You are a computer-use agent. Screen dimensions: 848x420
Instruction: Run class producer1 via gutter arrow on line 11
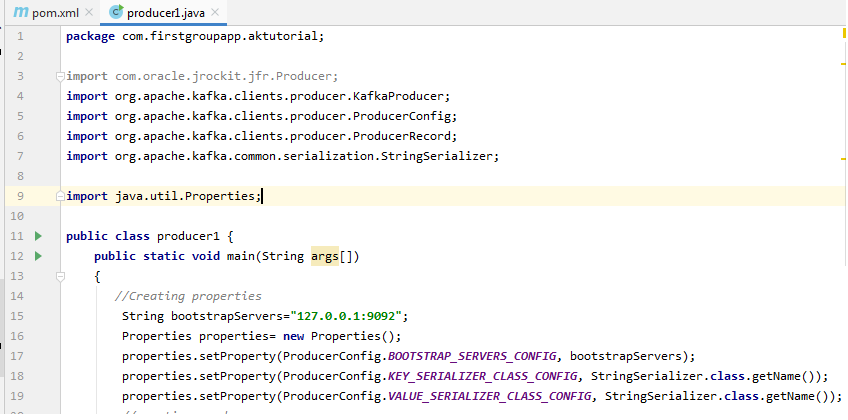(38, 236)
